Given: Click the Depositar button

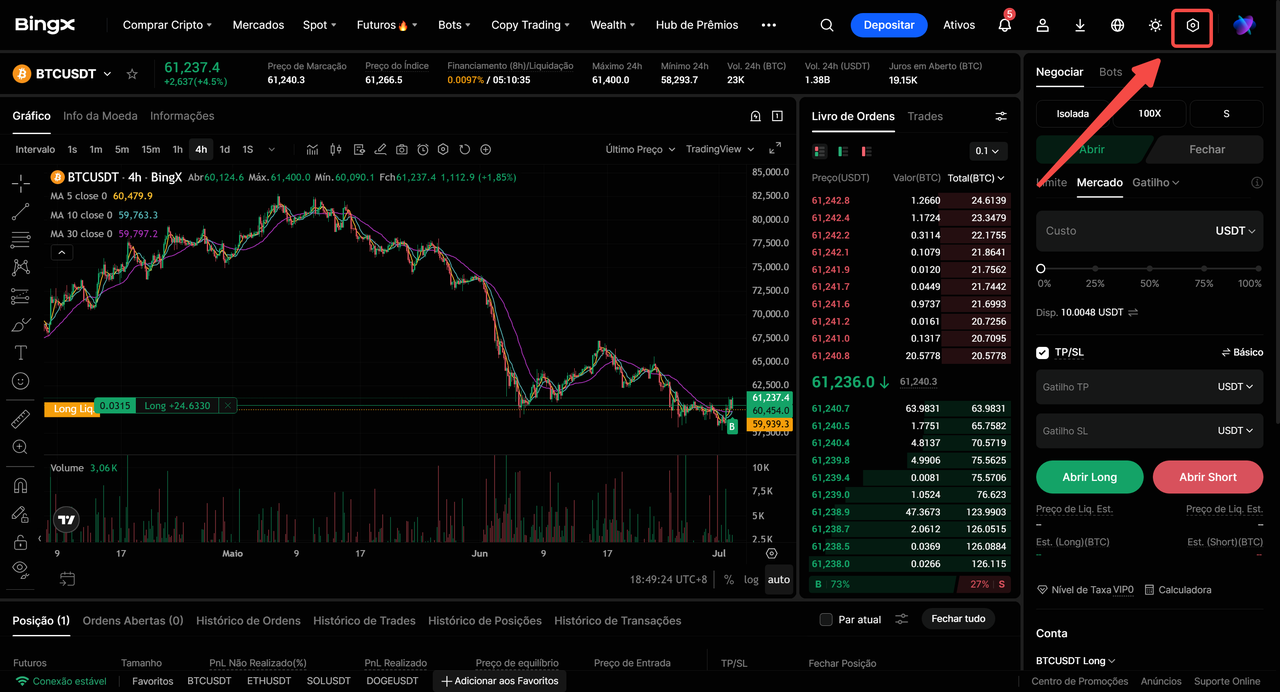Looking at the screenshot, I should pos(889,25).
